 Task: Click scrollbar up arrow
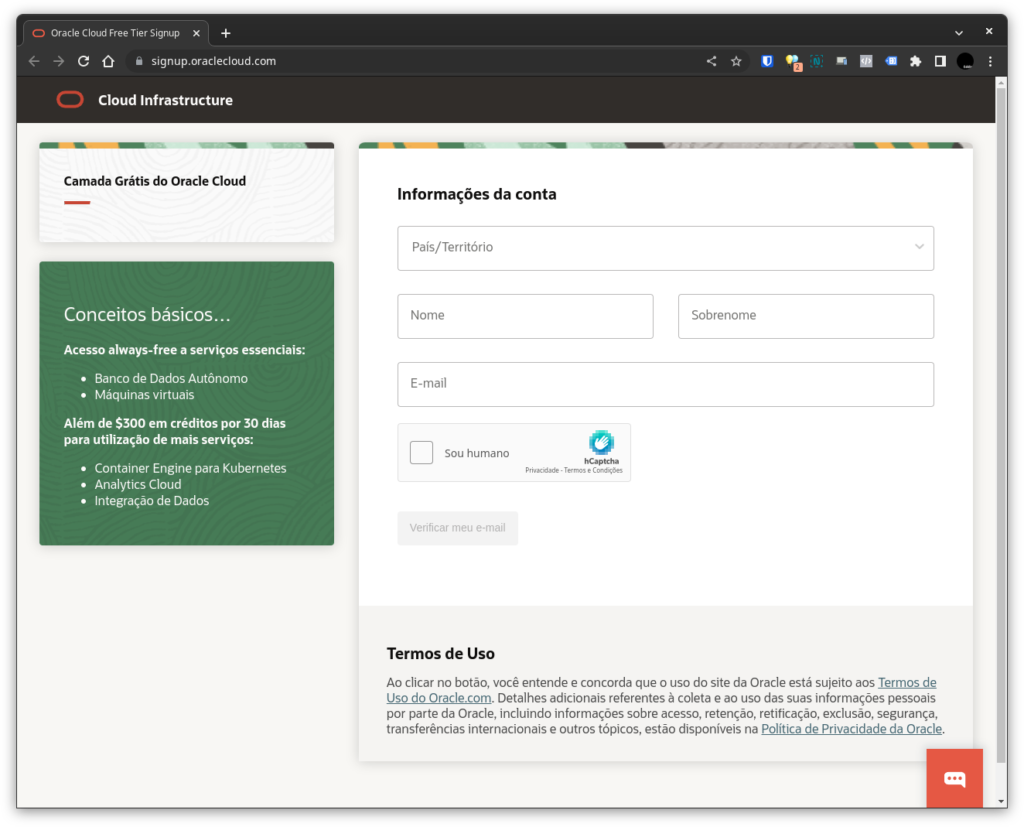1000,82
